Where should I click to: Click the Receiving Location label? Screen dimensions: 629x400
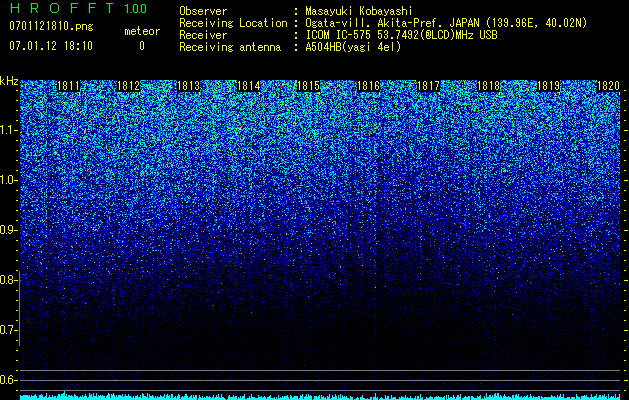click(x=233, y=23)
